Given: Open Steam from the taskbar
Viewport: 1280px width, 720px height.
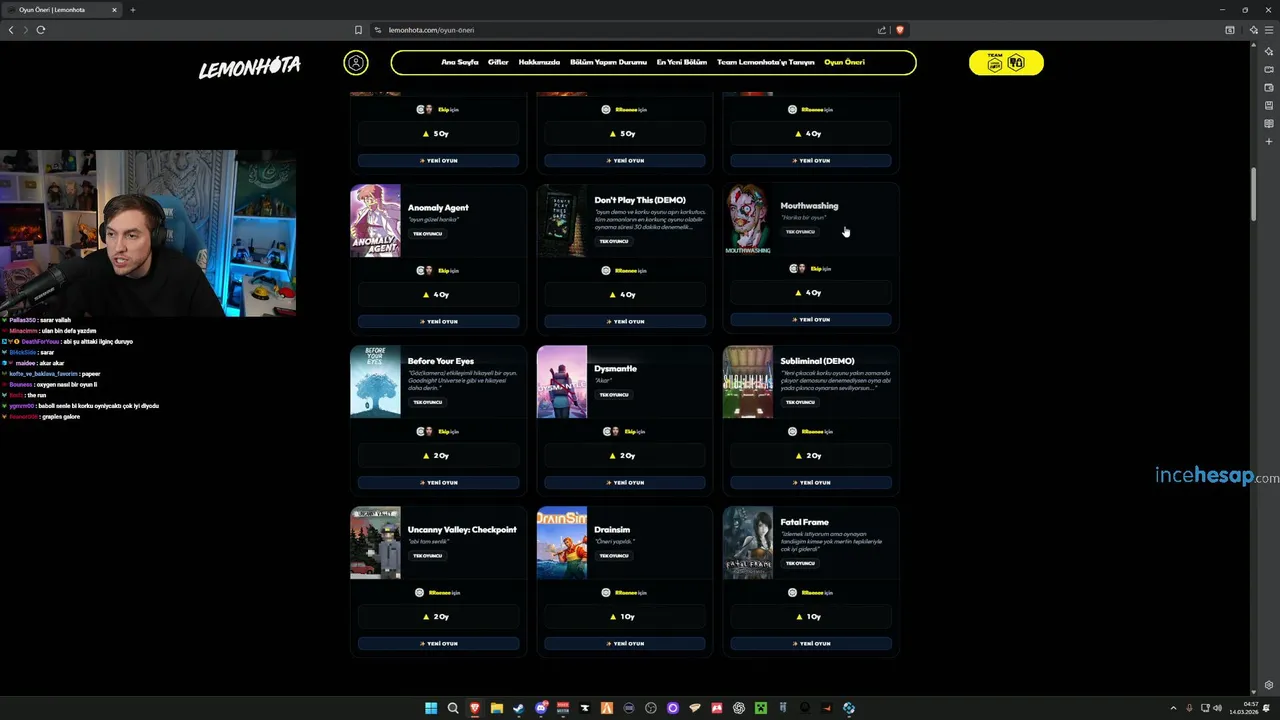Looking at the screenshot, I should click(x=519, y=708).
